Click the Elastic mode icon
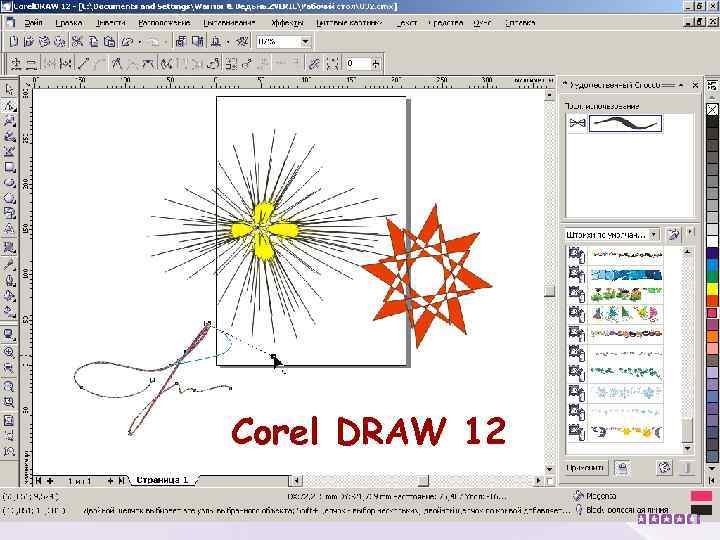Image resolution: width=720 pixels, height=540 pixels. click(314, 63)
